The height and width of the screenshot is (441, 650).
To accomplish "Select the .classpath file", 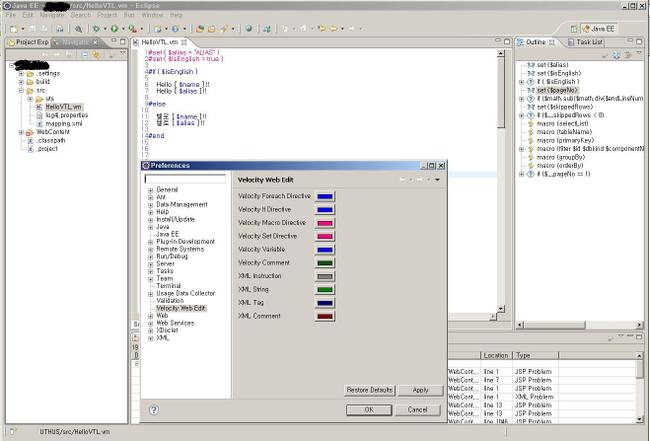I will (51, 140).
